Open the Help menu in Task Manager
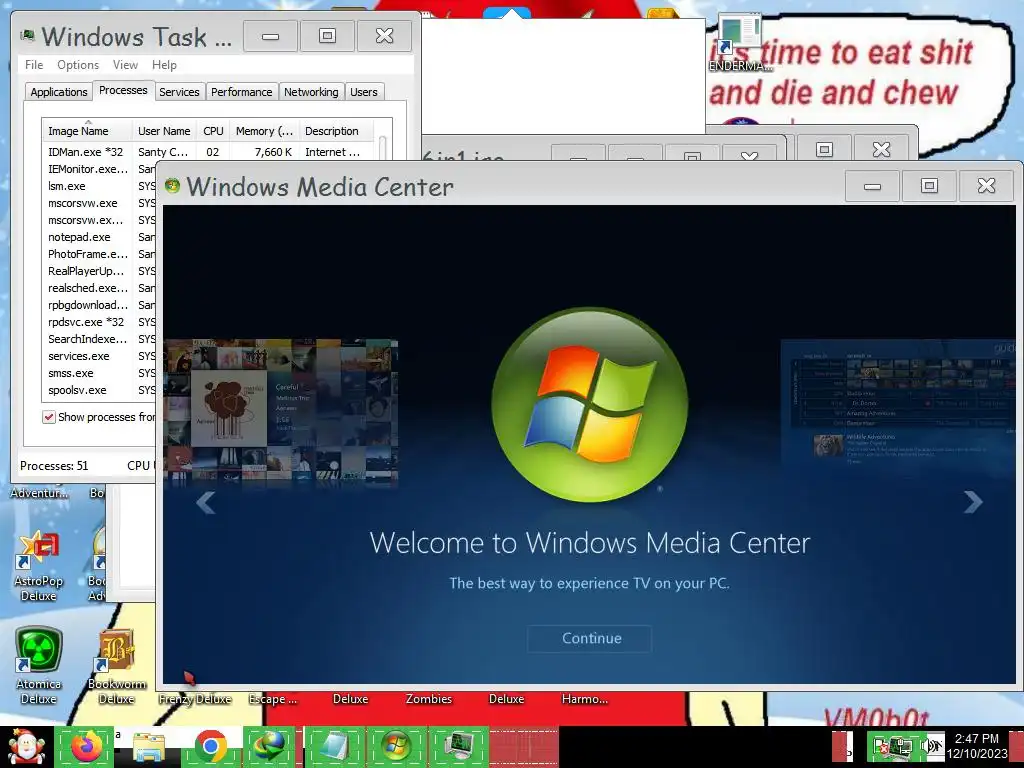This screenshot has height=768, width=1024. tap(164, 65)
